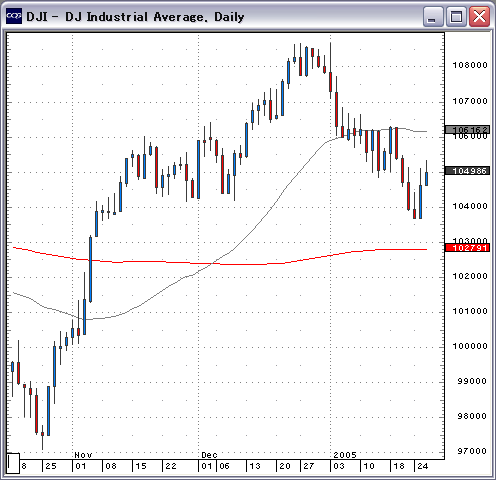496x480 pixels.
Task: Click the white cursor box at time axis start
Action: coord(13,463)
